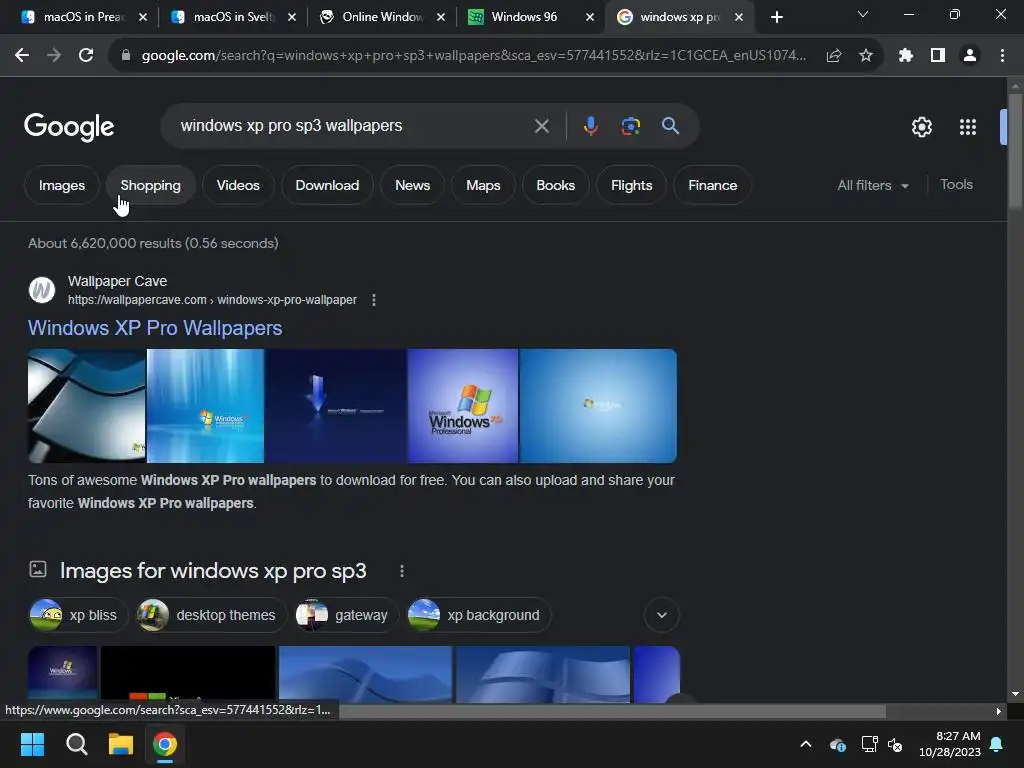Open the Windows Start menu
The width and height of the screenshot is (1024, 768).
pos(32,744)
